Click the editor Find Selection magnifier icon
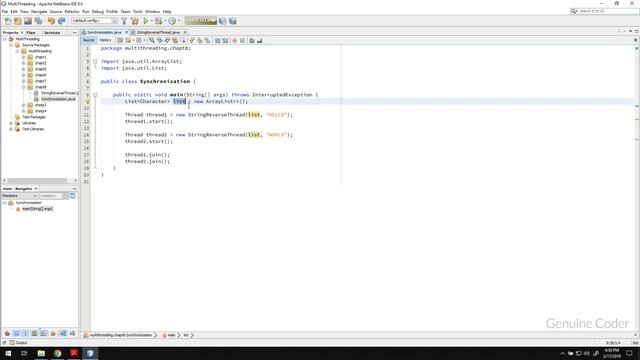The width and height of the screenshot is (640, 360). coord(152,40)
